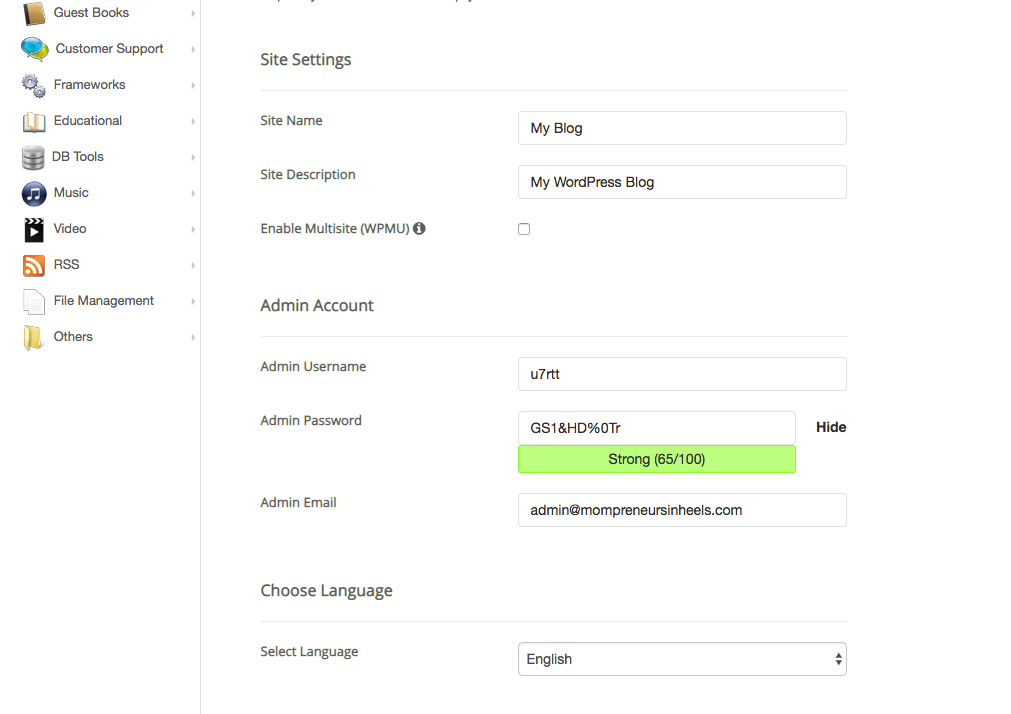This screenshot has width=1011, height=714.
Task: Click the Site Name label
Action: (x=291, y=121)
